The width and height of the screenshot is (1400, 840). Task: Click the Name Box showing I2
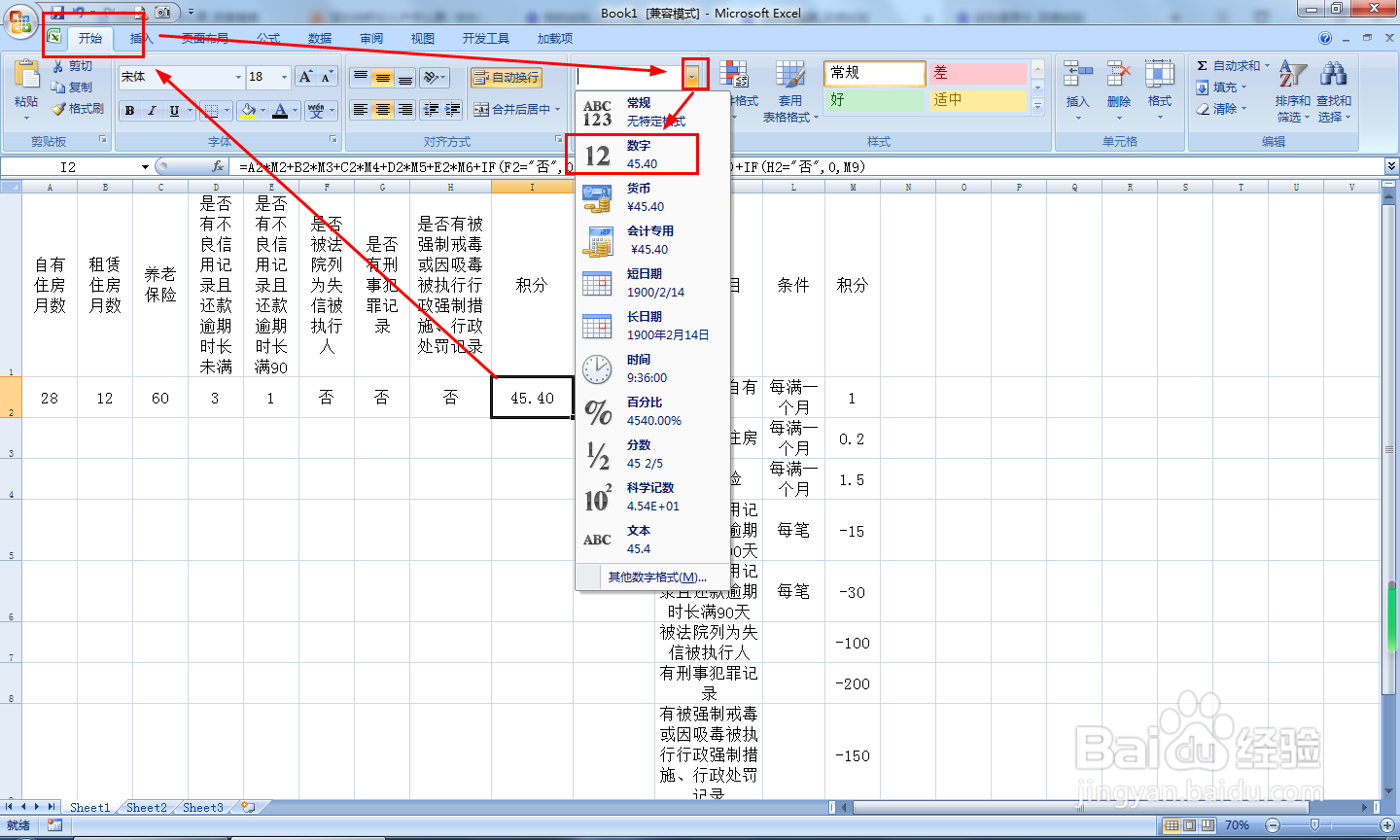coord(68,167)
